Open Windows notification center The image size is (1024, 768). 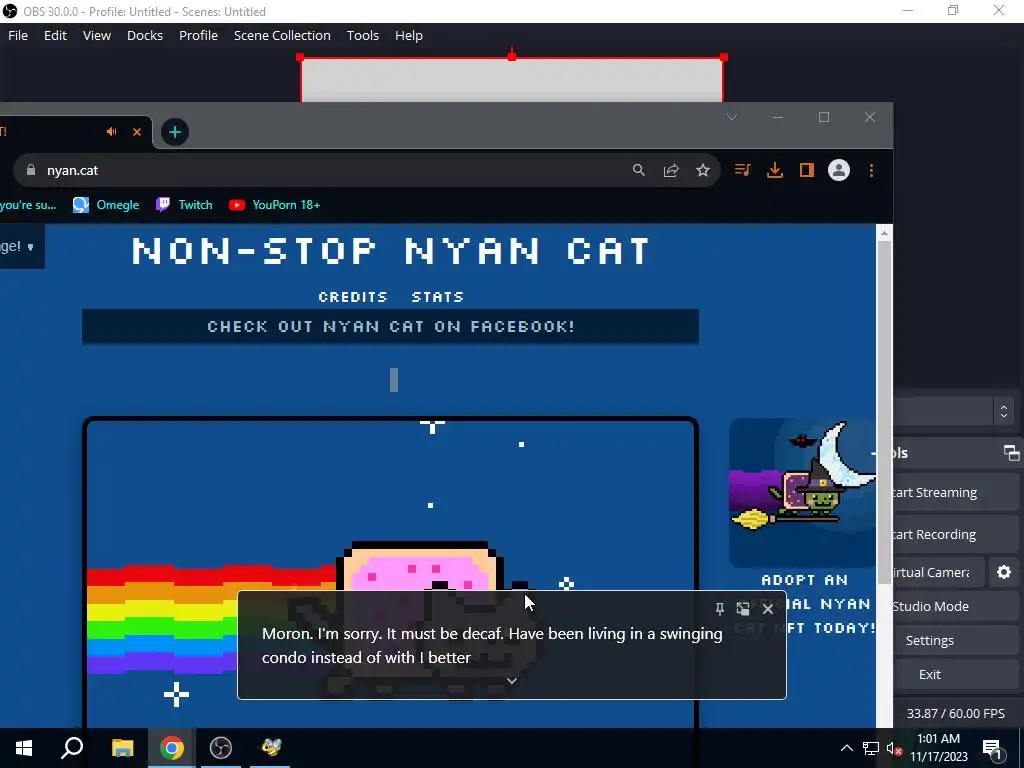[992, 748]
